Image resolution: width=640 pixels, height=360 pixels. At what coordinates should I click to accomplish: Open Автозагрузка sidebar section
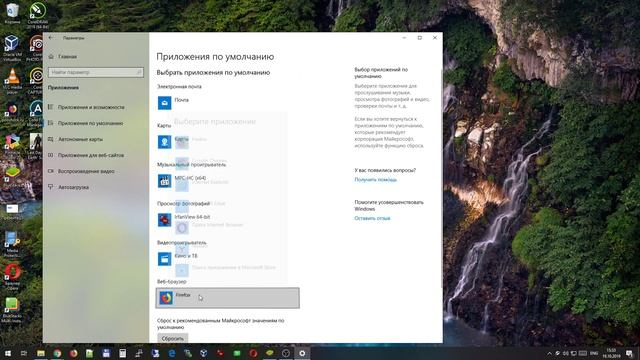73,187
